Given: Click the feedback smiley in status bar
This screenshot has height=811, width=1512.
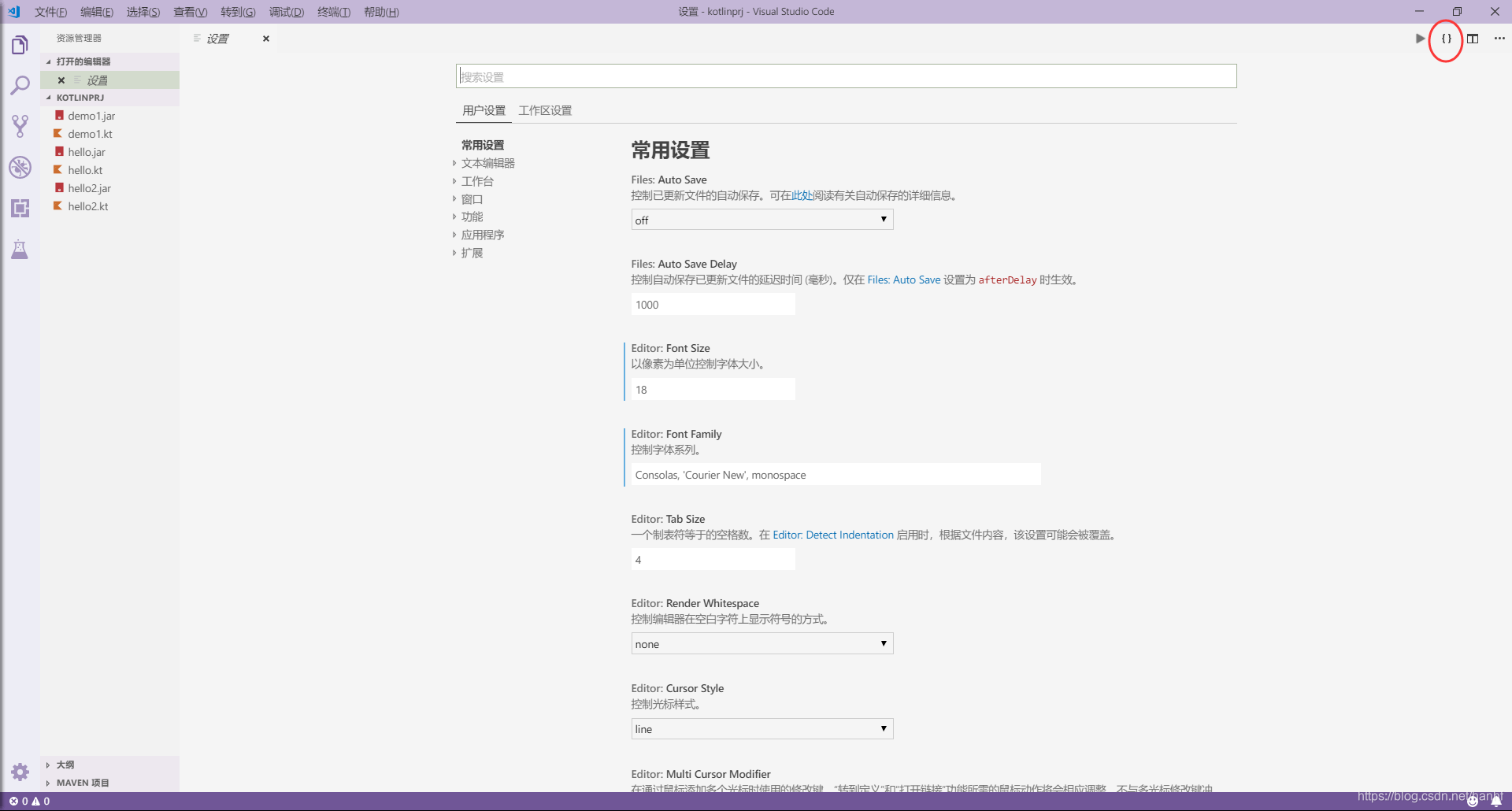Looking at the screenshot, I should point(1473,802).
